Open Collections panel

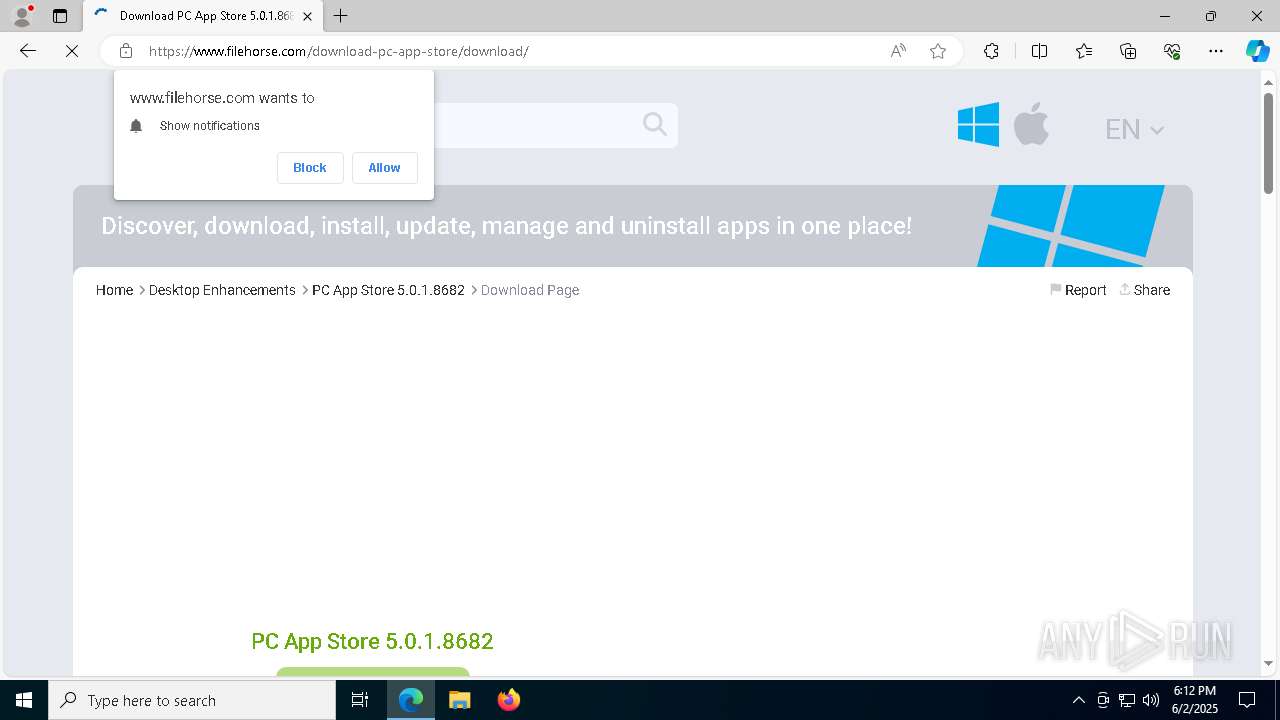(1128, 51)
